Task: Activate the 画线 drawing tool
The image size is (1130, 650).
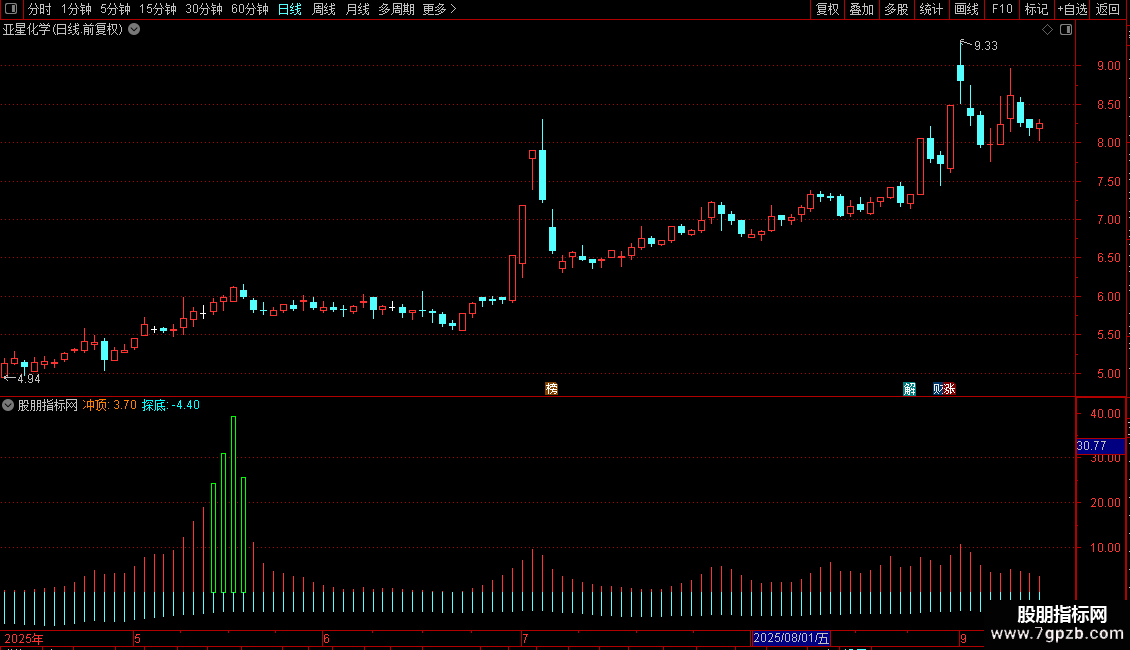Action: pyautogui.click(x=966, y=9)
